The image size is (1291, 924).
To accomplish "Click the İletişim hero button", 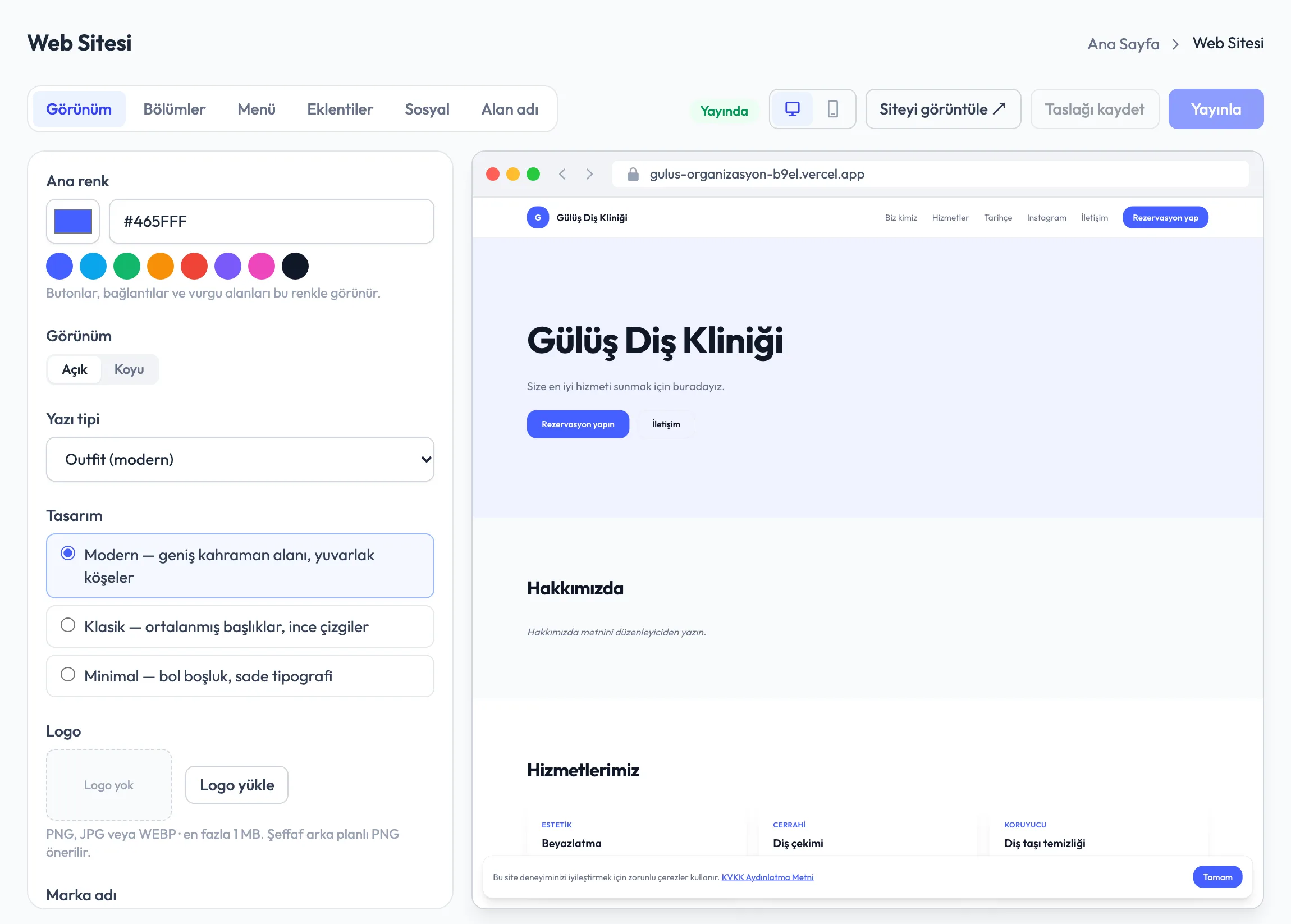I will pos(666,424).
